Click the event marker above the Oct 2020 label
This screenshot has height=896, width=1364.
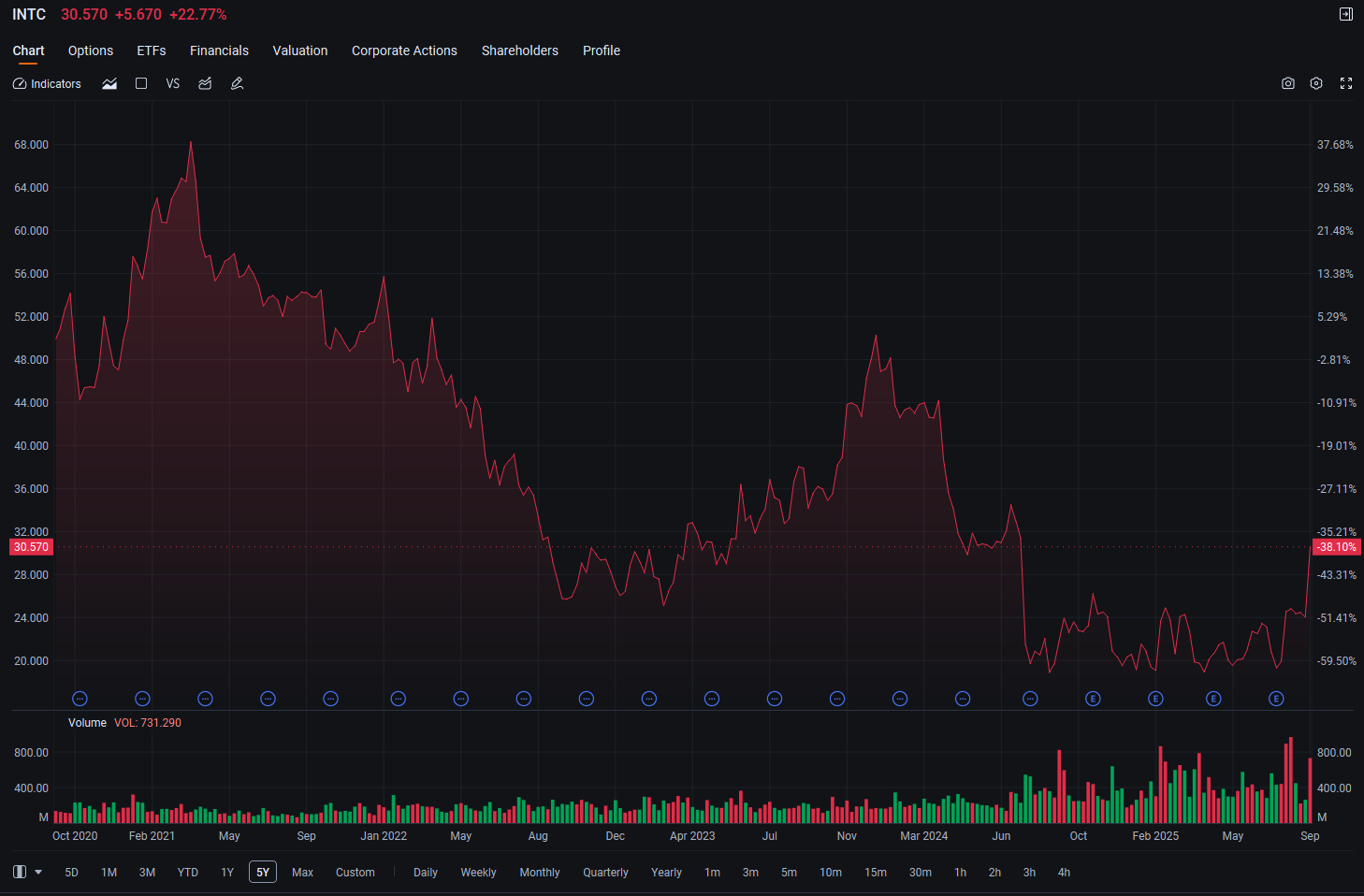click(x=80, y=699)
